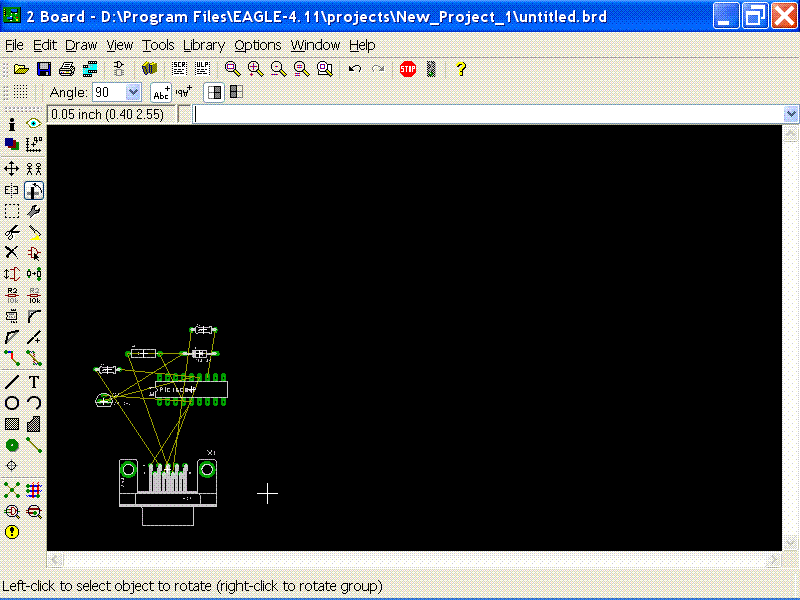Select the Rectangle tool
800x600 pixels.
[12, 424]
